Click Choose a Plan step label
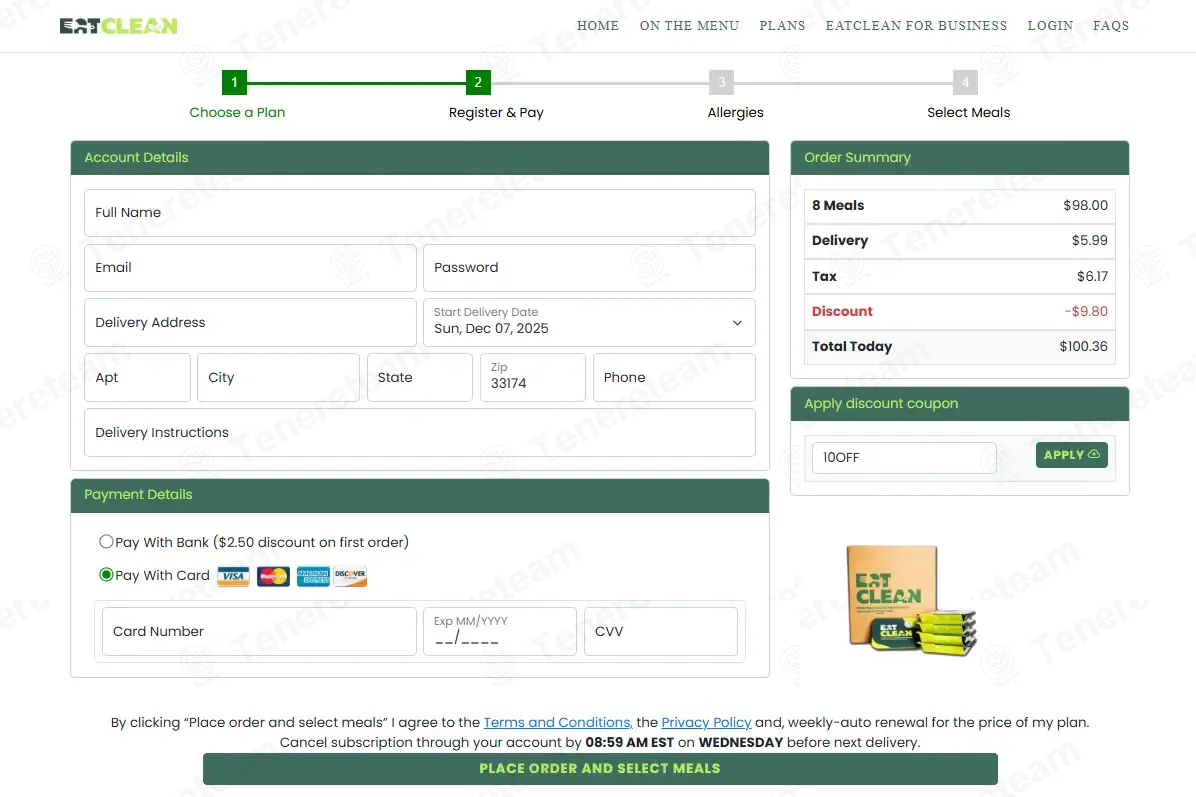1196x797 pixels. (x=237, y=112)
